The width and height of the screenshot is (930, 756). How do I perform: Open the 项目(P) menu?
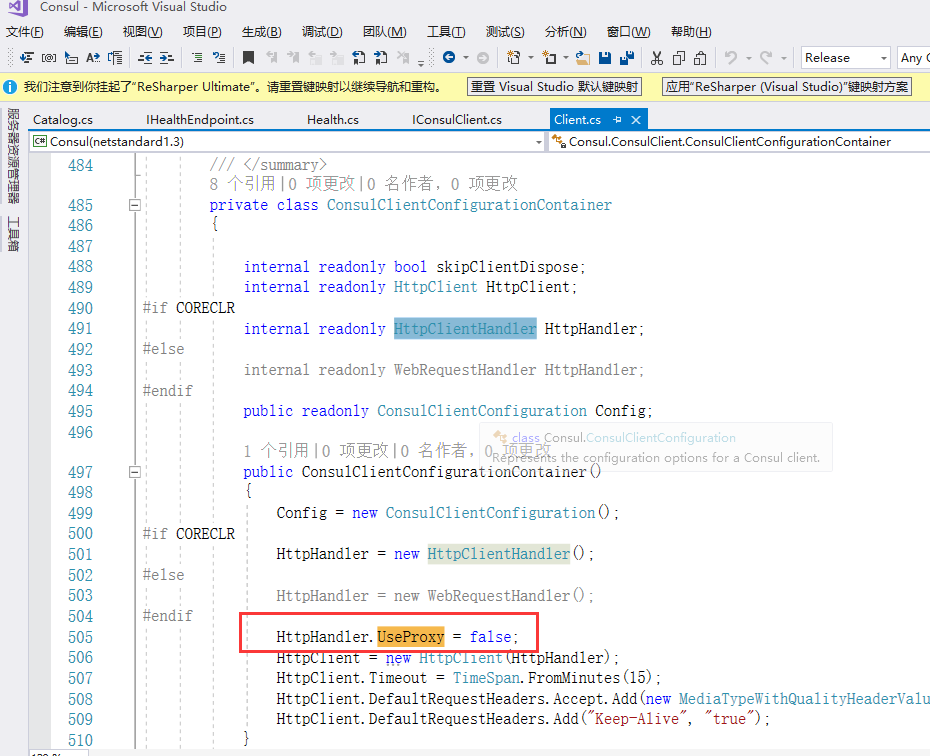(202, 32)
